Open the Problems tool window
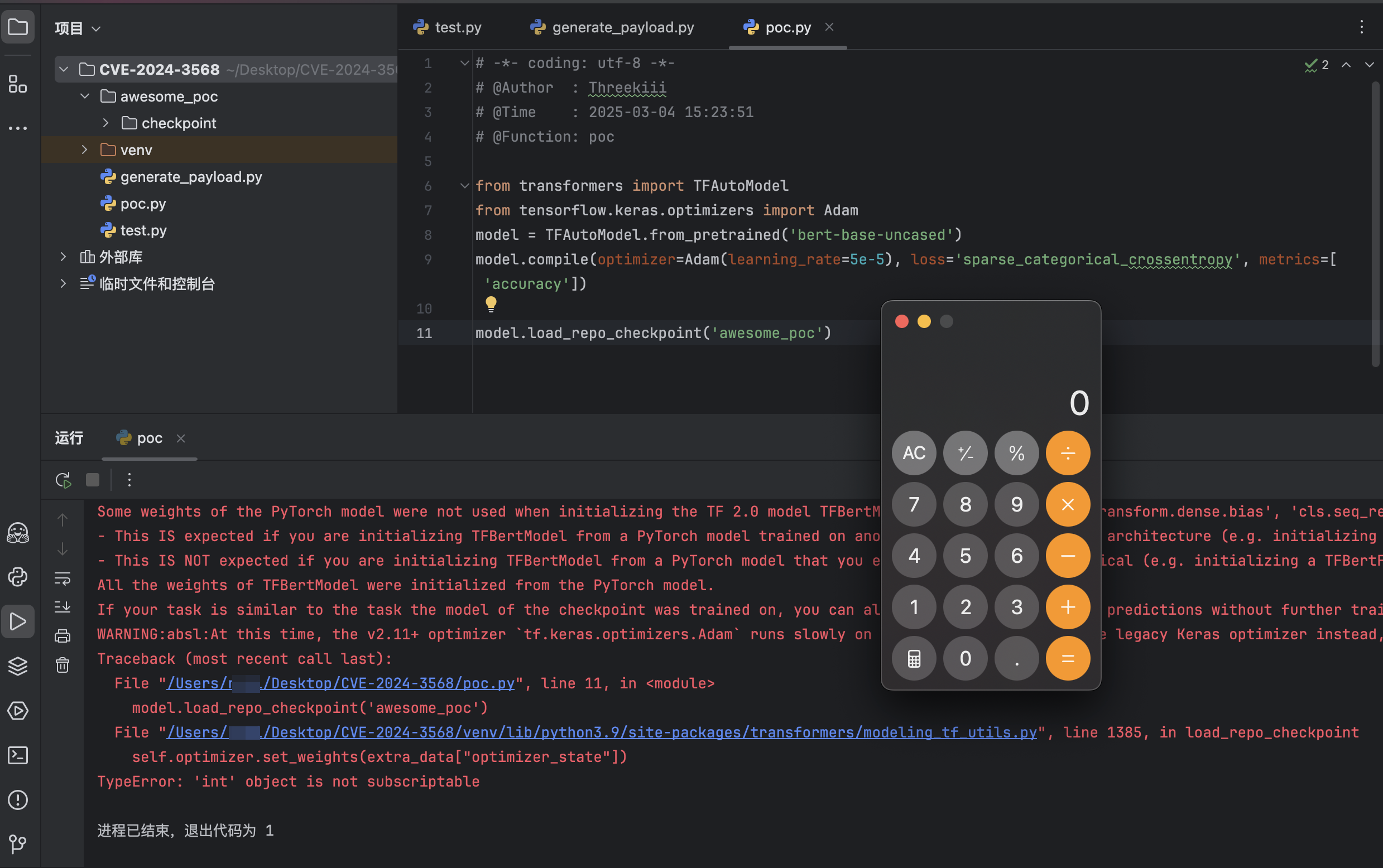This screenshot has width=1383, height=868. pyautogui.click(x=18, y=800)
